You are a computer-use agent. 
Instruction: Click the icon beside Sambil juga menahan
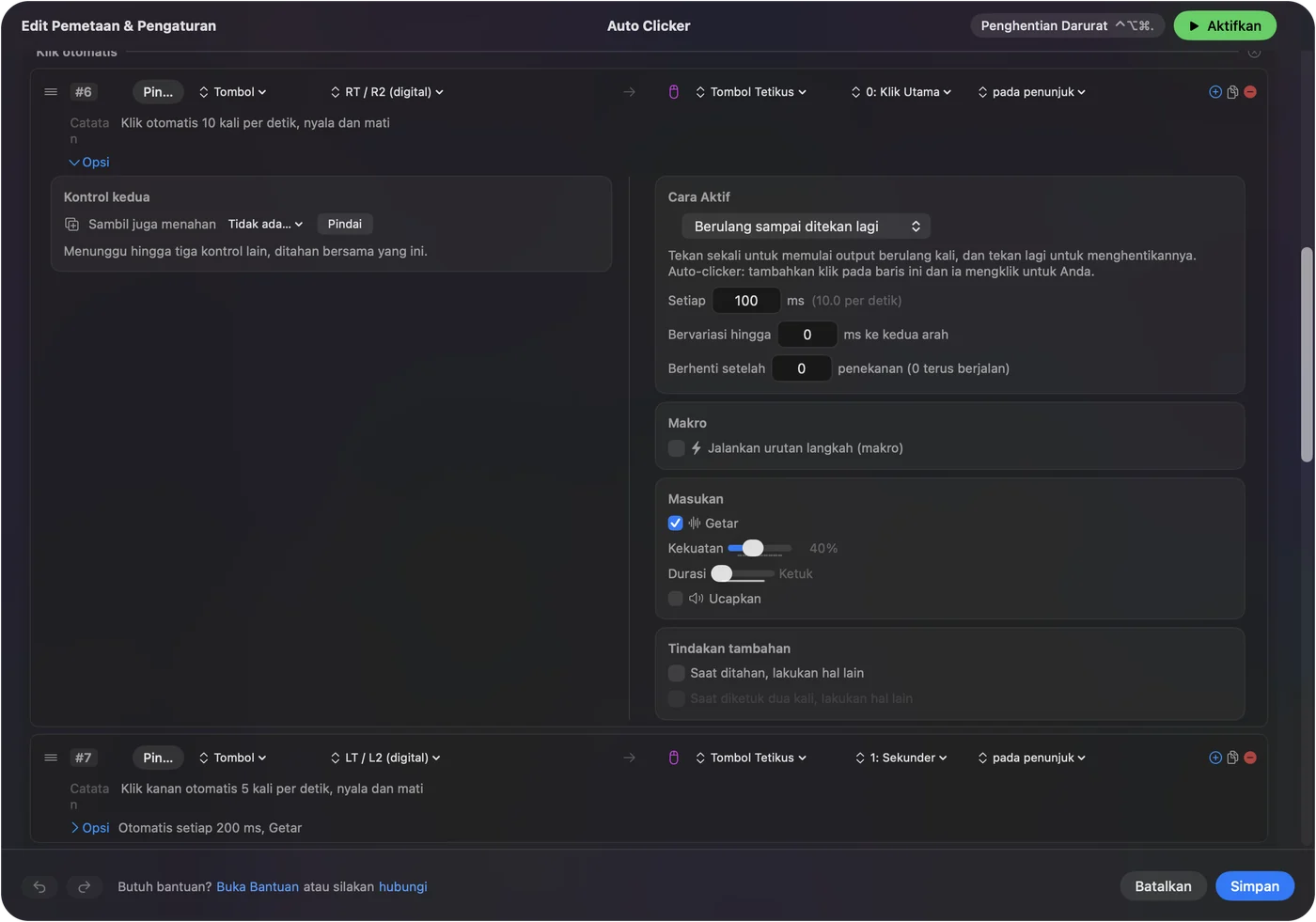click(x=71, y=225)
